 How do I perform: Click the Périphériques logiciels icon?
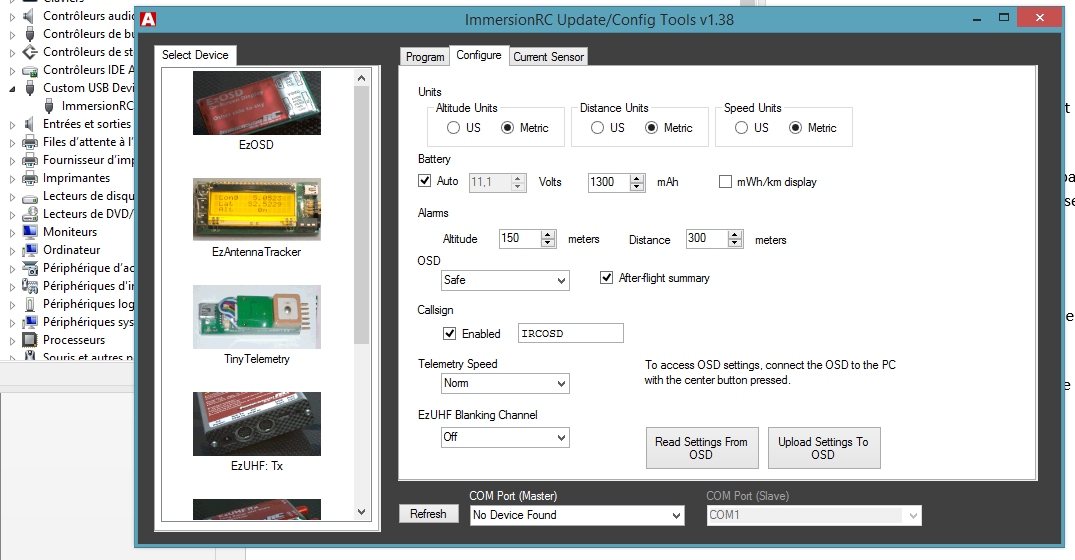[29, 304]
